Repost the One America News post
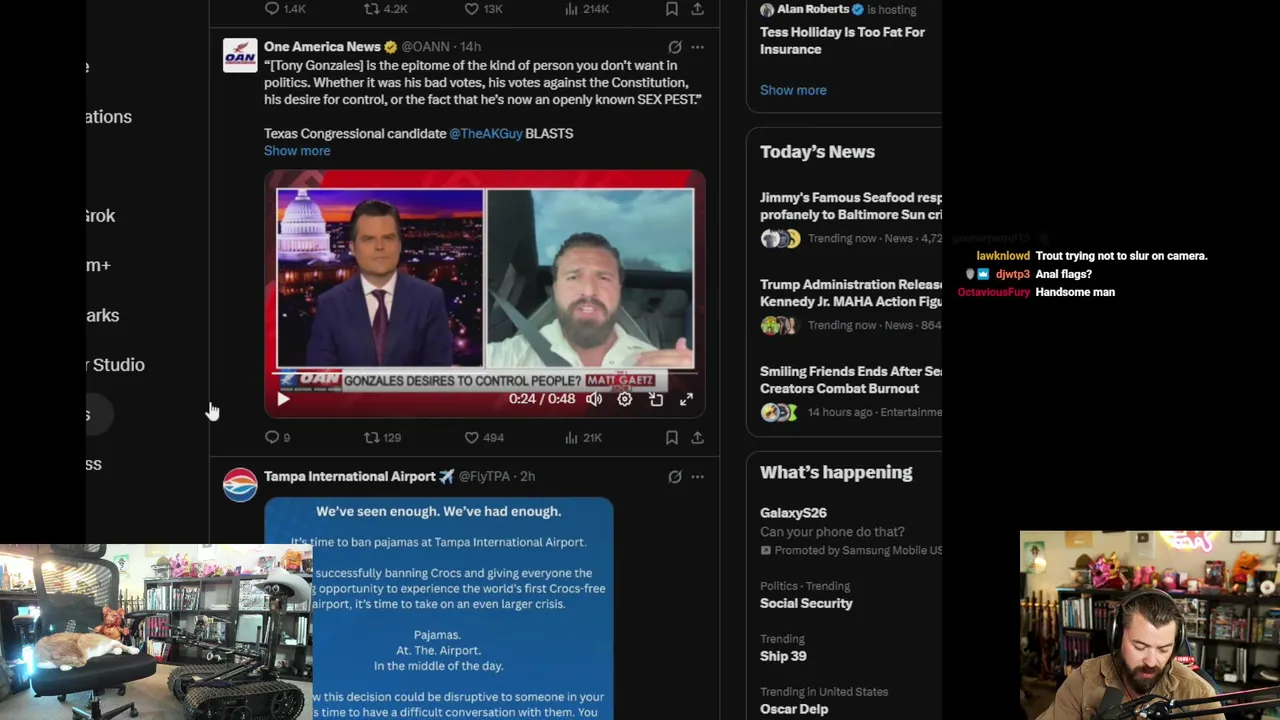This screenshot has width=1280, height=720. pos(371,437)
